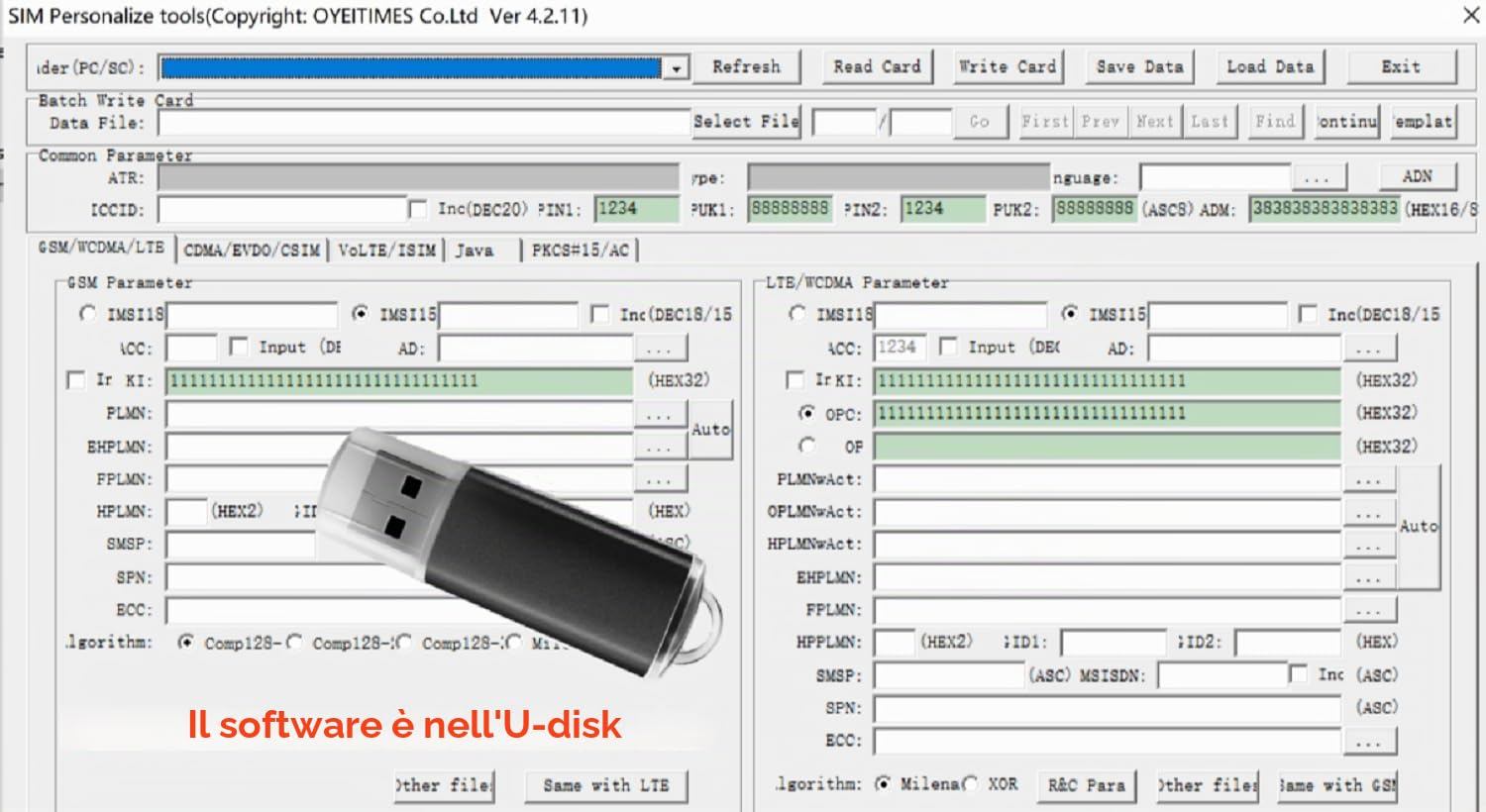1486x812 pixels.
Task: Tick Inc(DEC18/15) checkbox in LTE/WCDMA Parameter
Action: click(x=1308, y=314)
